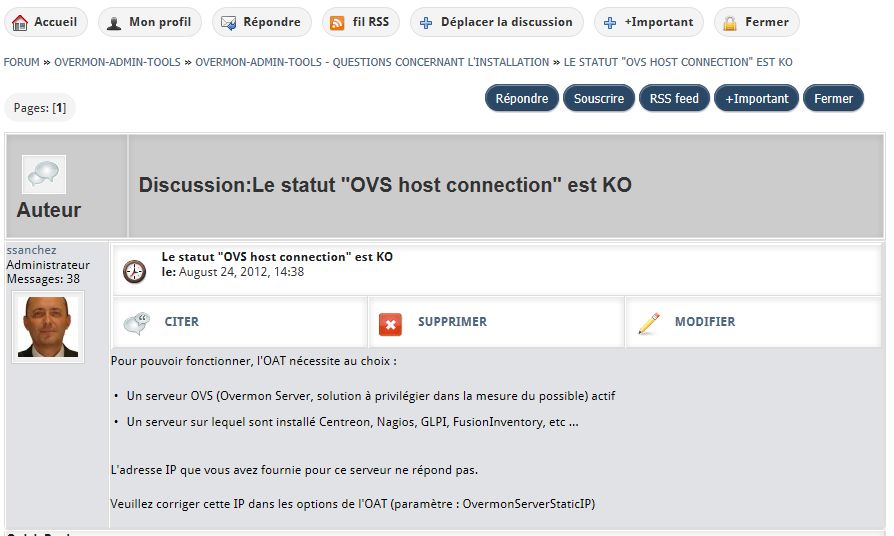
Task: Click the plus icon beside +Important
Action: (x=610, y=22)
